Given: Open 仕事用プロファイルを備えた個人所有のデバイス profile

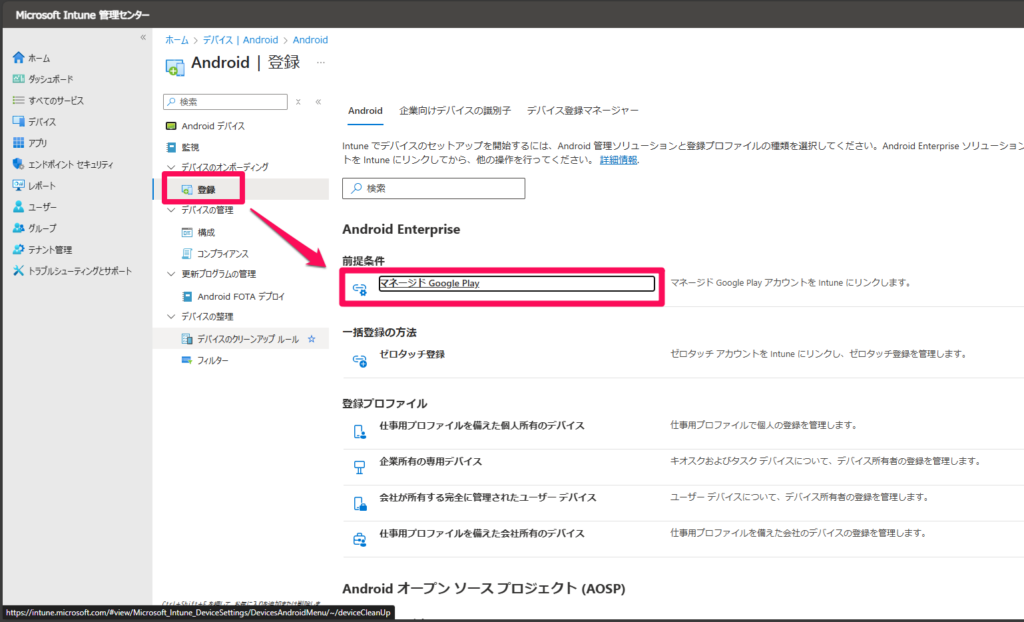Looking at the screenshot, I should 482,425.
